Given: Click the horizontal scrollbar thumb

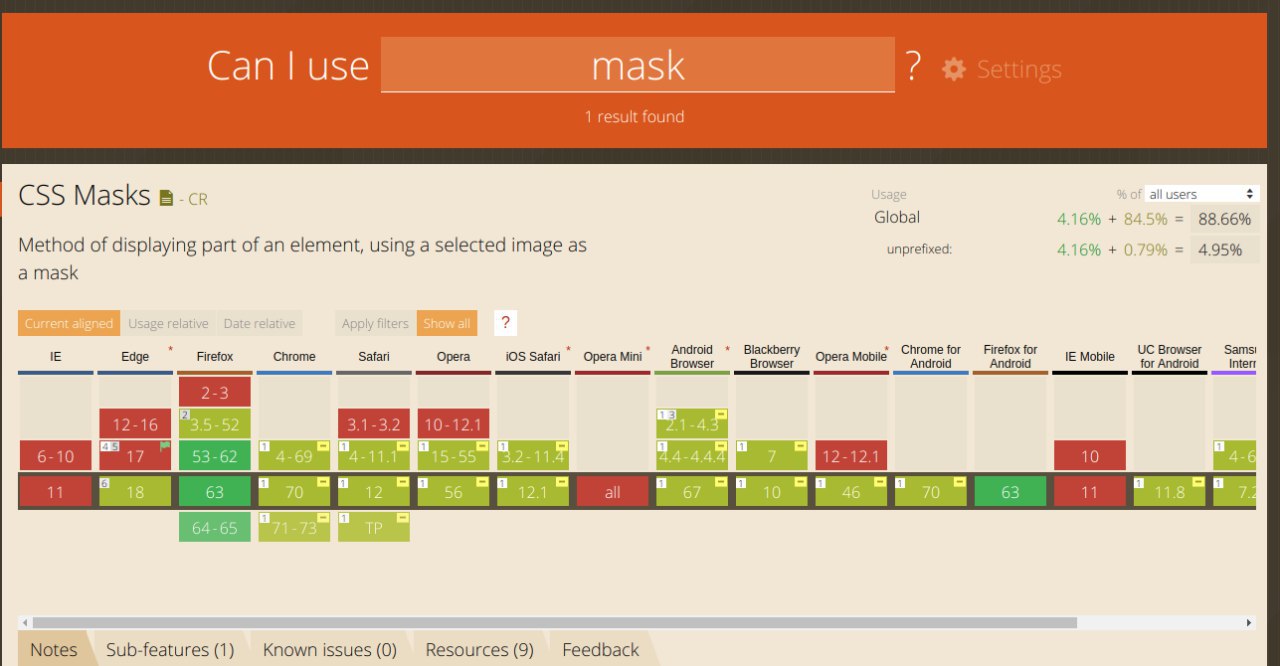Looking at the screenshot, I should (x=555, y=622).
